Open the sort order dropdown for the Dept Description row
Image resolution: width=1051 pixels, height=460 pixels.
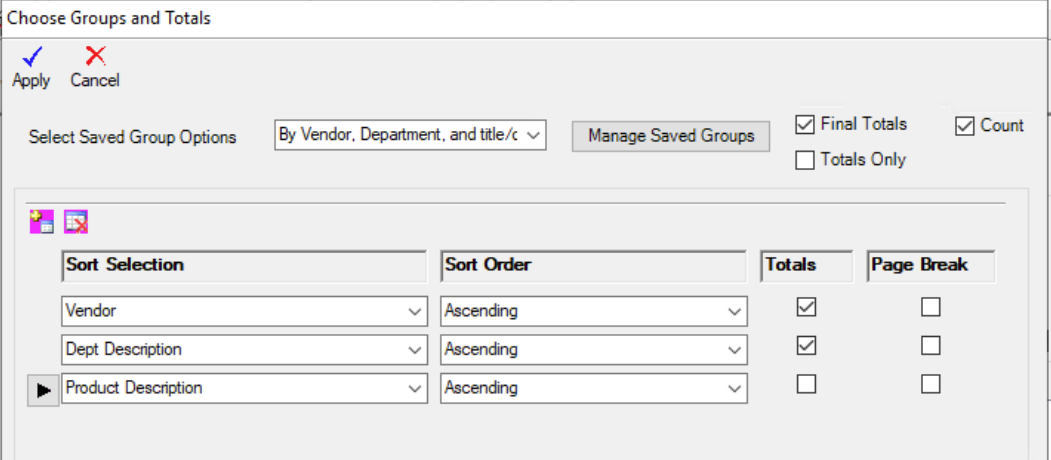tap(735, 350)
